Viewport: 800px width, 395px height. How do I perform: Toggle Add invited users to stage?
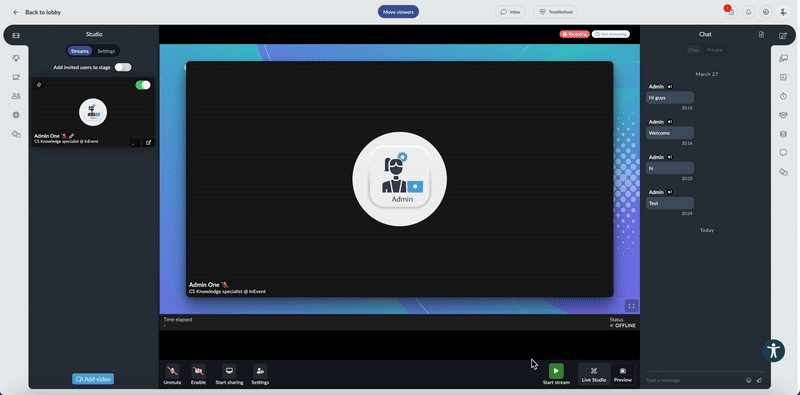point(122,67)
